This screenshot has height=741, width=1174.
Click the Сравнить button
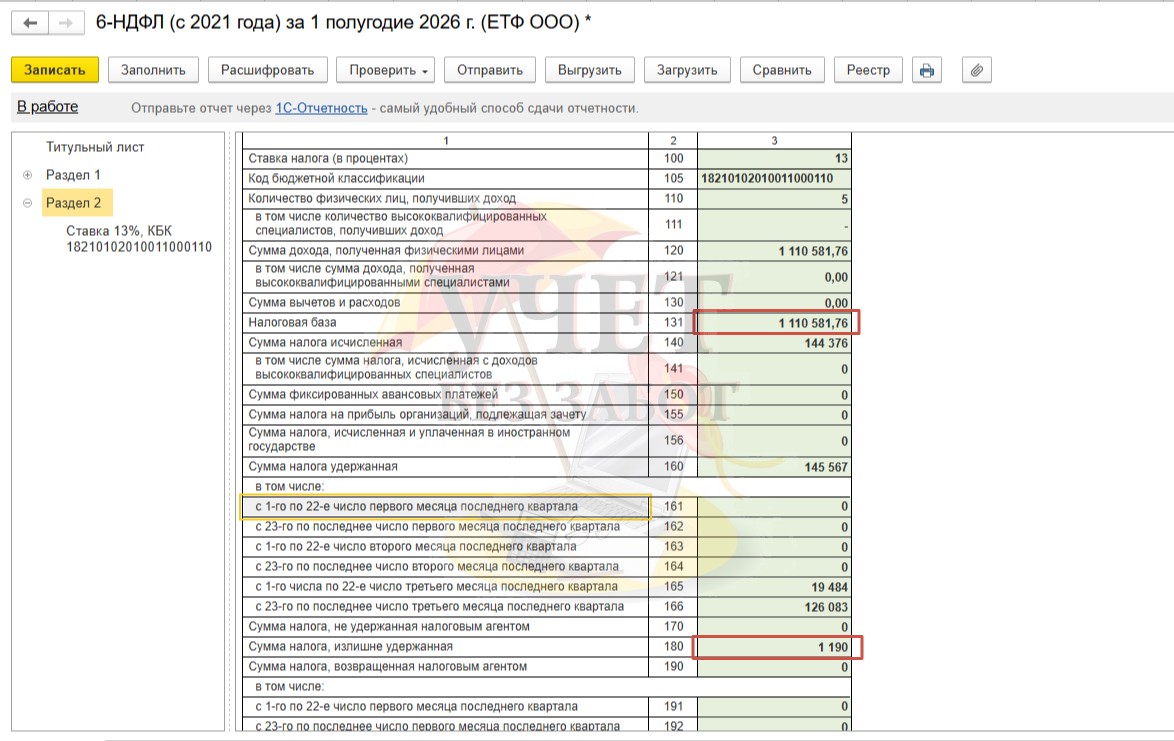pyautogui.click(x=782, y=70)
